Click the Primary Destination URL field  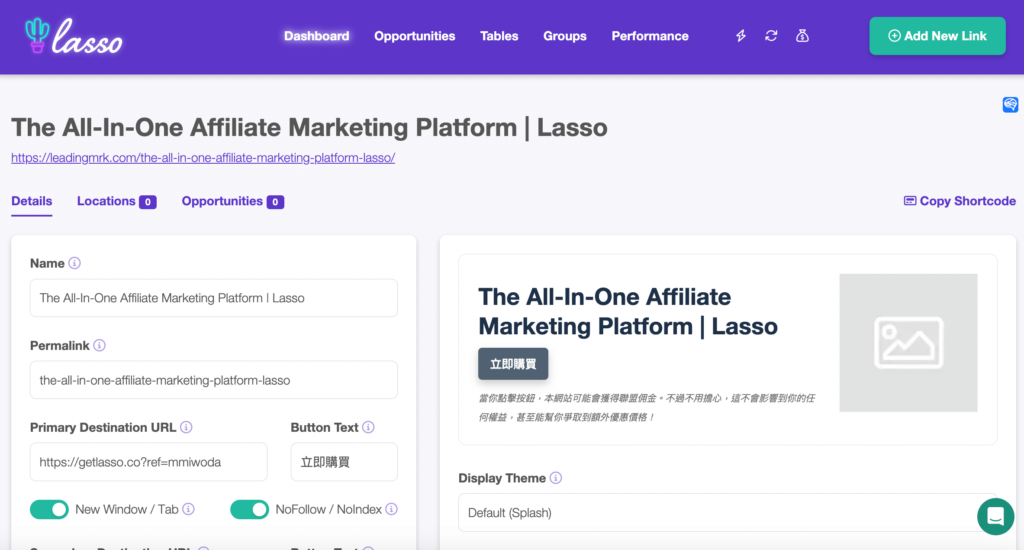(148, 462)
